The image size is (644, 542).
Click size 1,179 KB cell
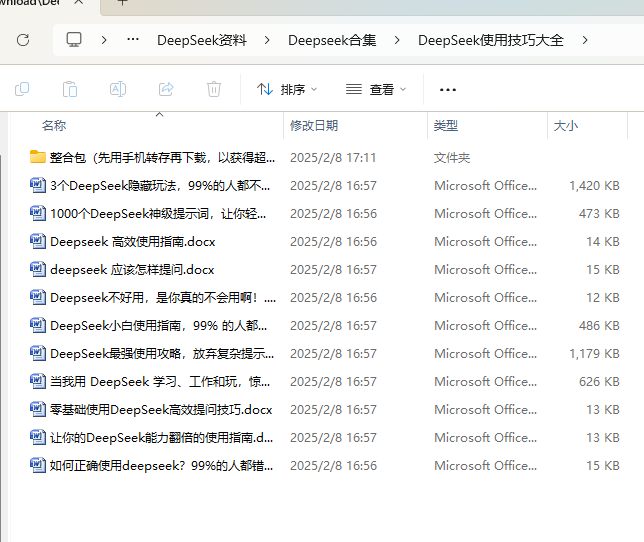click(594, 354)
